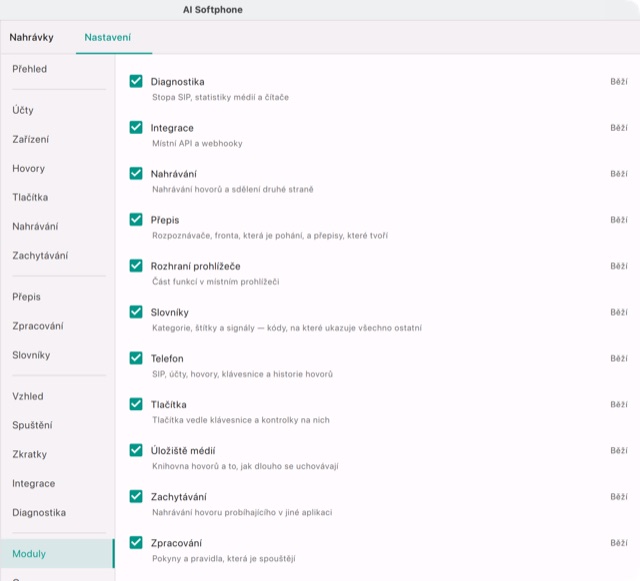Click 'Nahrávání hovorů a sdělení druhé straně'
Image resolution: width=640 pixels, height=581 pixels.
point(233,189)
